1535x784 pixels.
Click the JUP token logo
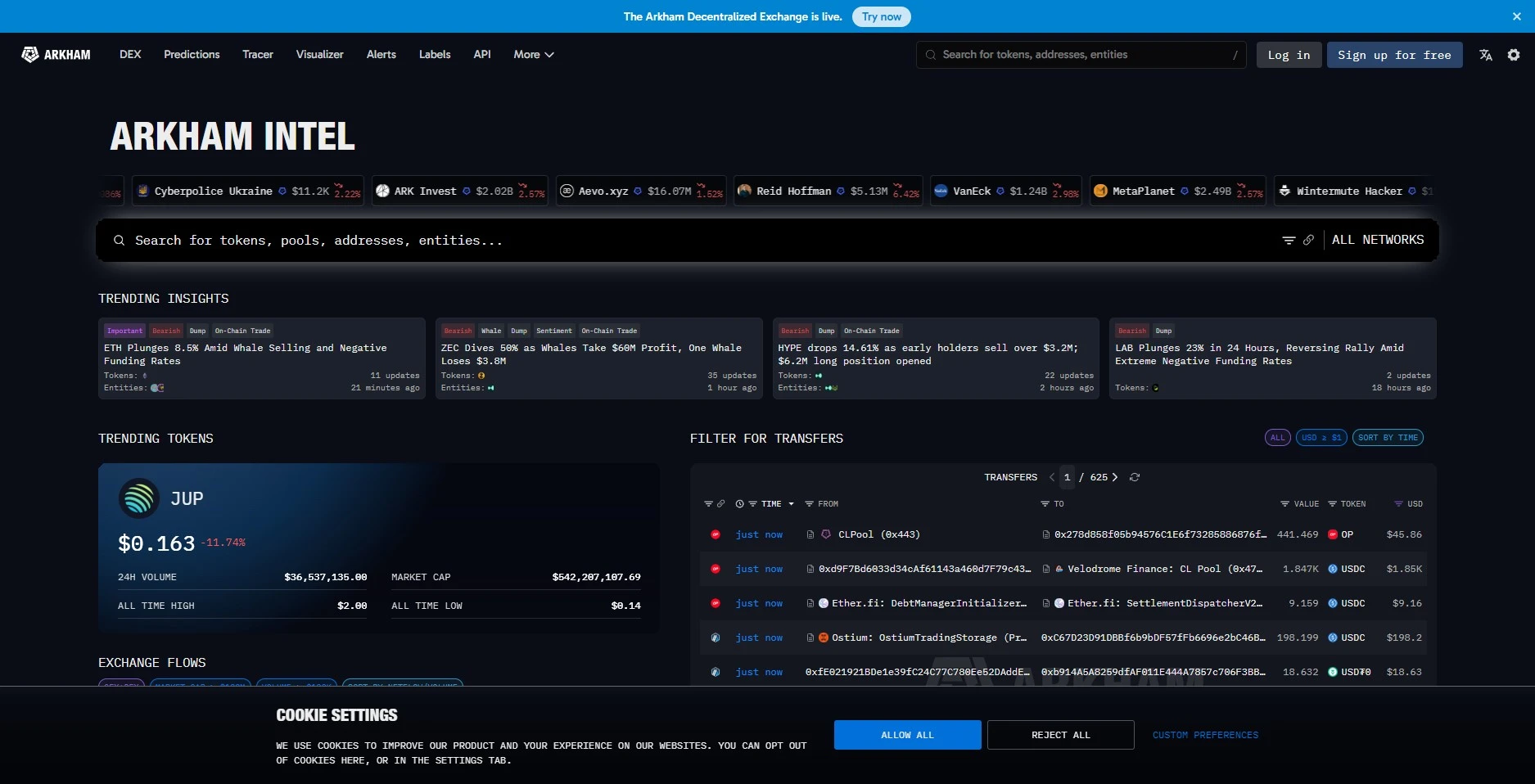pyautogui.click(x=139, y=498)
